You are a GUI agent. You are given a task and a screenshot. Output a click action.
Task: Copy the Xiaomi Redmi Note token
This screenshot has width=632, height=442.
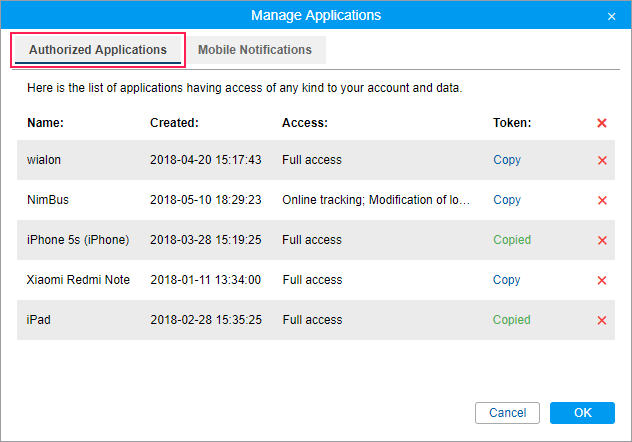(x=507, y=280)
